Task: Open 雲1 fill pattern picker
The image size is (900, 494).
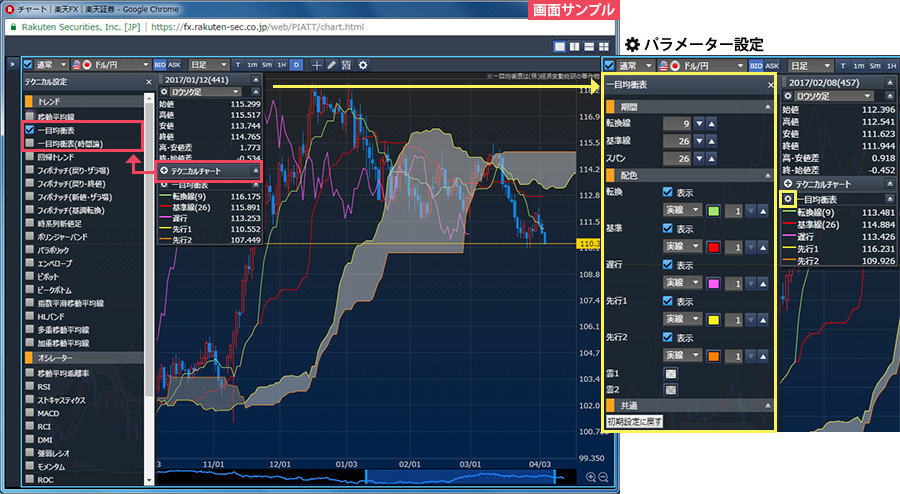Action: click(x=670, y=374)
